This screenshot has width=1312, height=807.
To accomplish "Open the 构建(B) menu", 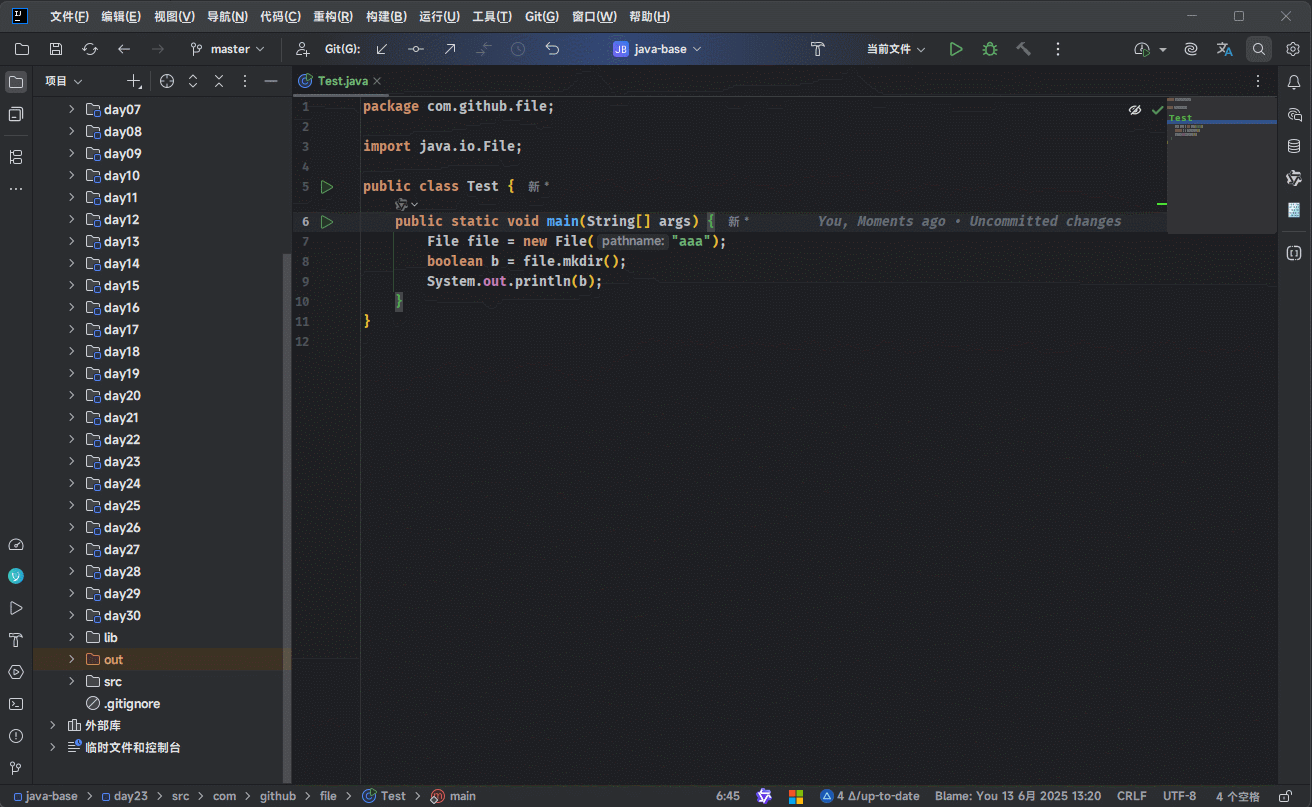I will tap(386, 17).
